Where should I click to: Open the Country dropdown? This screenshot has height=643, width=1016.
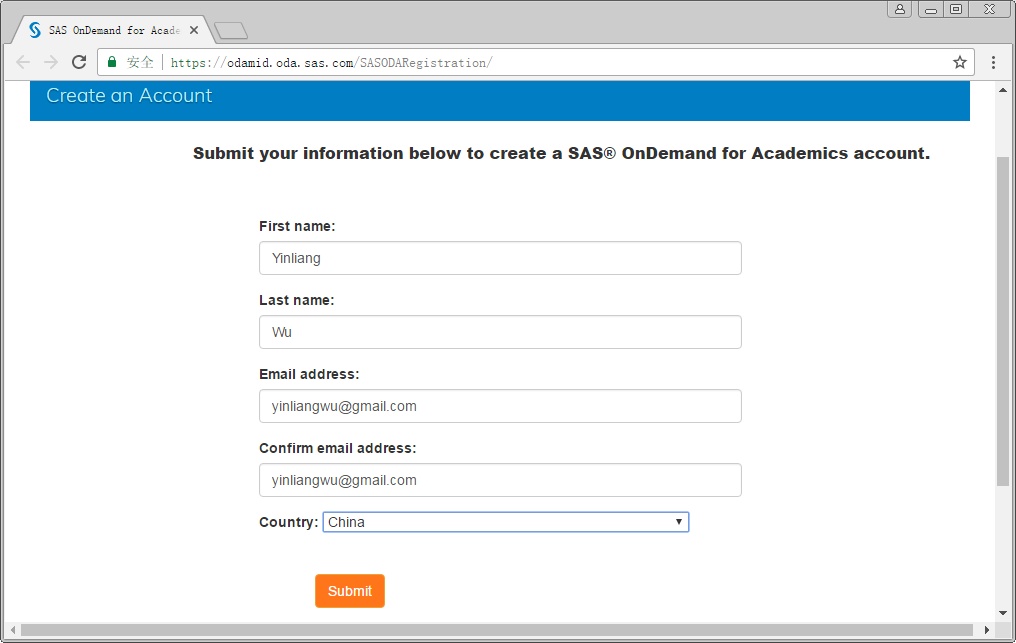[679, 521]
